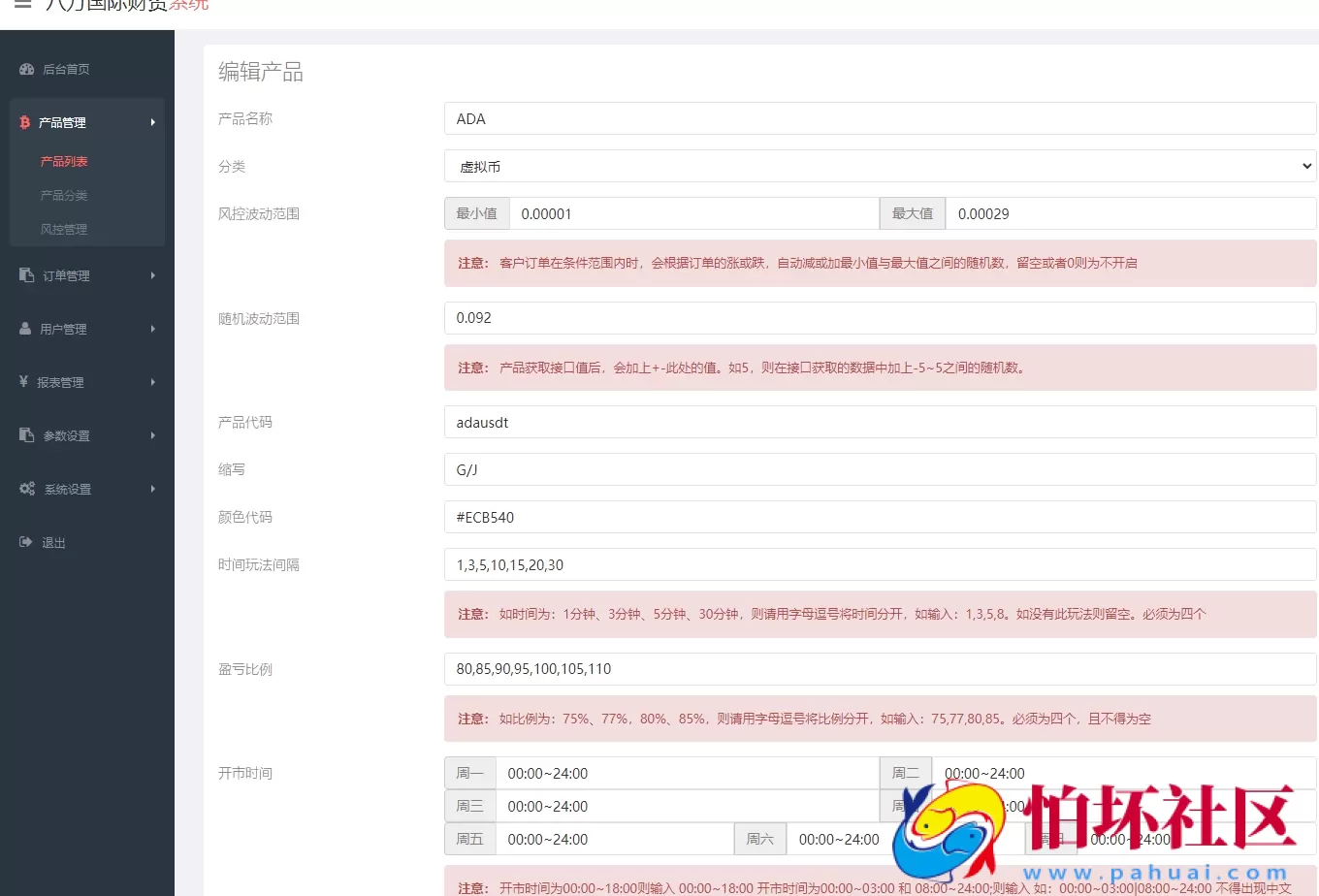Select 风控管理 in the sidebar

(x=64, y=229)
